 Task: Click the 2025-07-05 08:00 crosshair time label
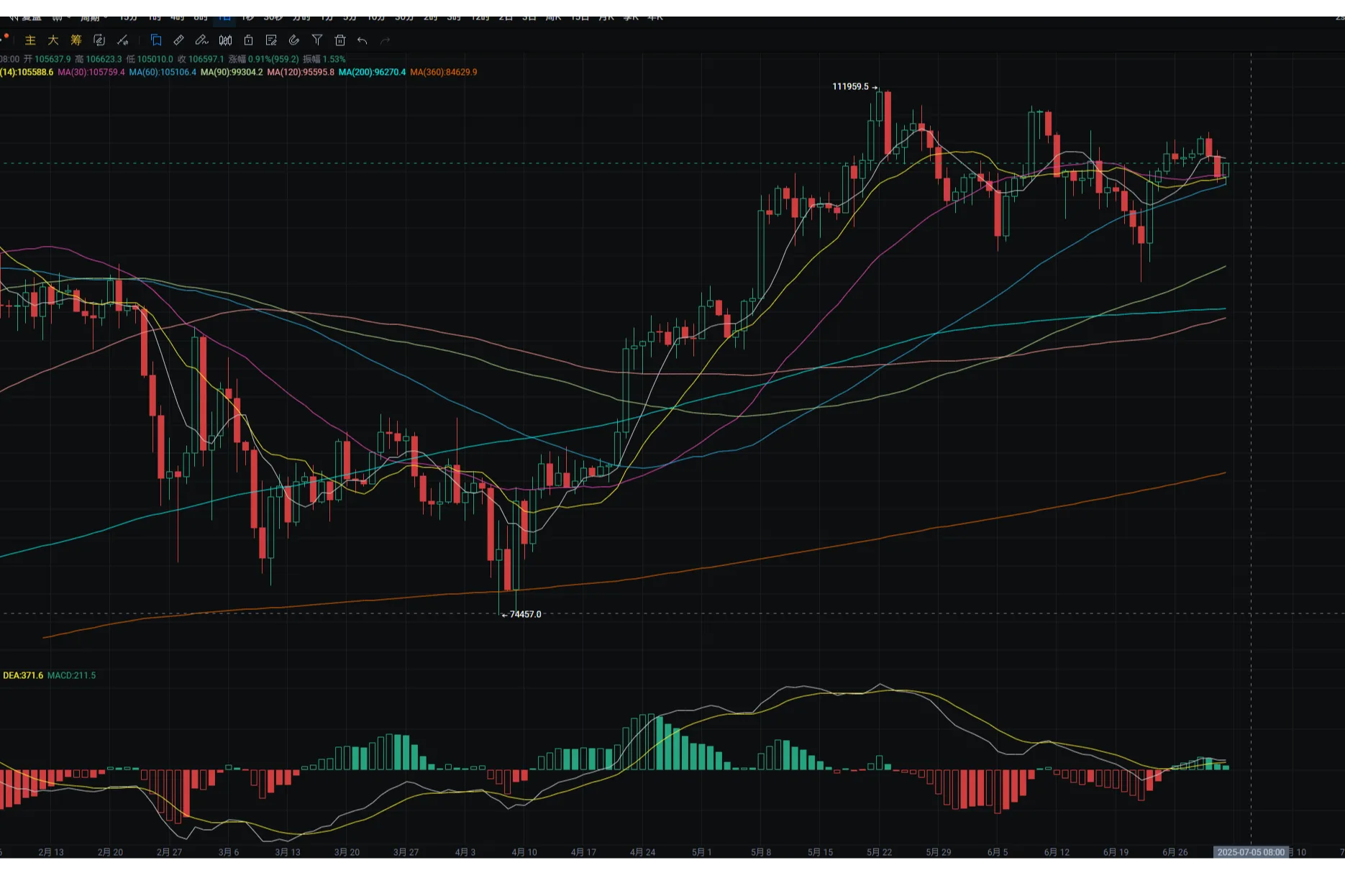[1251, 852]
